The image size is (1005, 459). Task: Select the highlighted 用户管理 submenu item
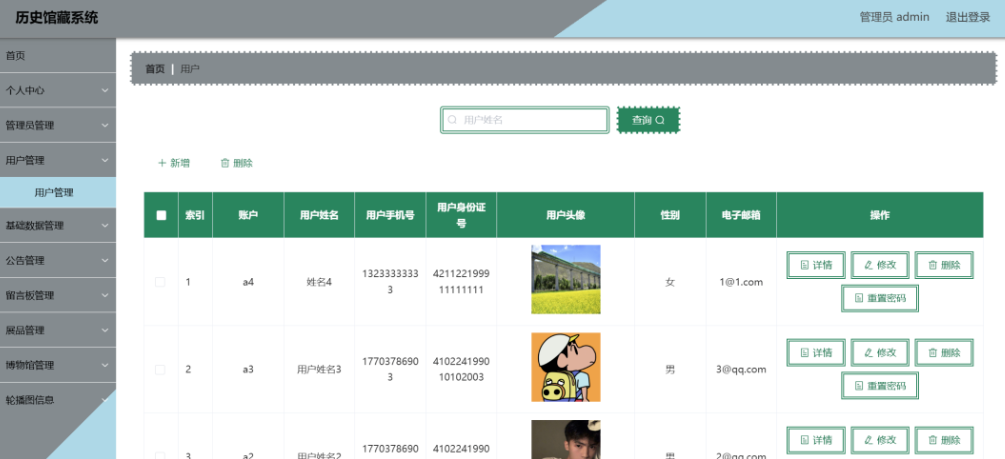(58, 192)
